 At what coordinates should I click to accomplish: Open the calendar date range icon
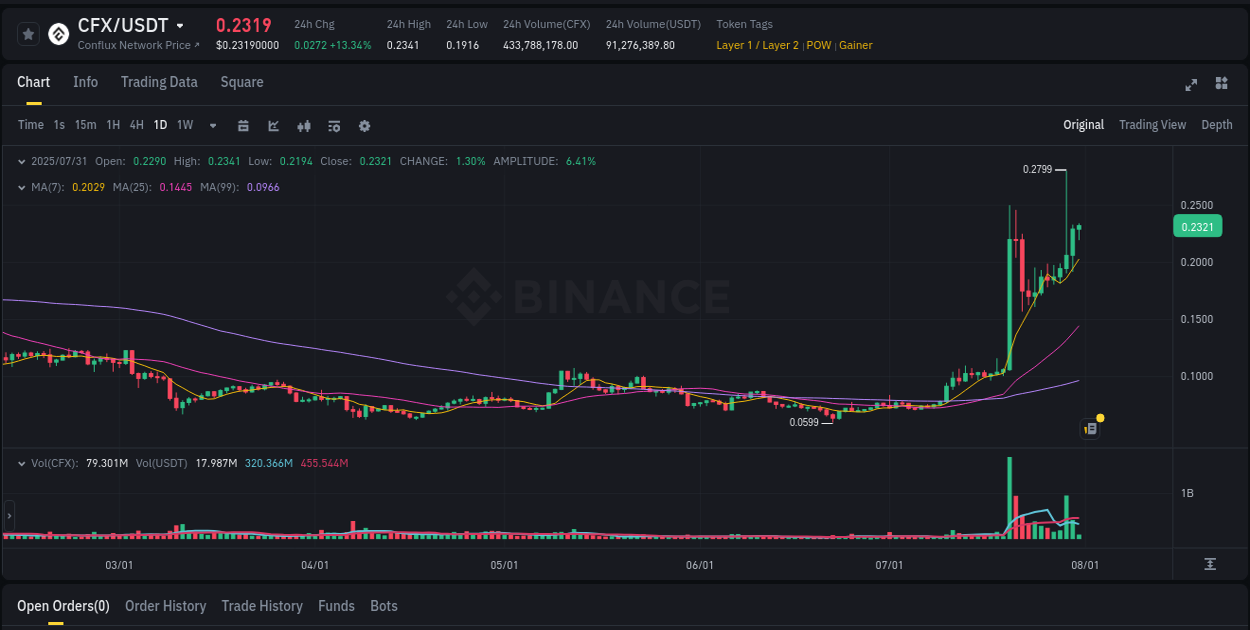tap(243, 126)
